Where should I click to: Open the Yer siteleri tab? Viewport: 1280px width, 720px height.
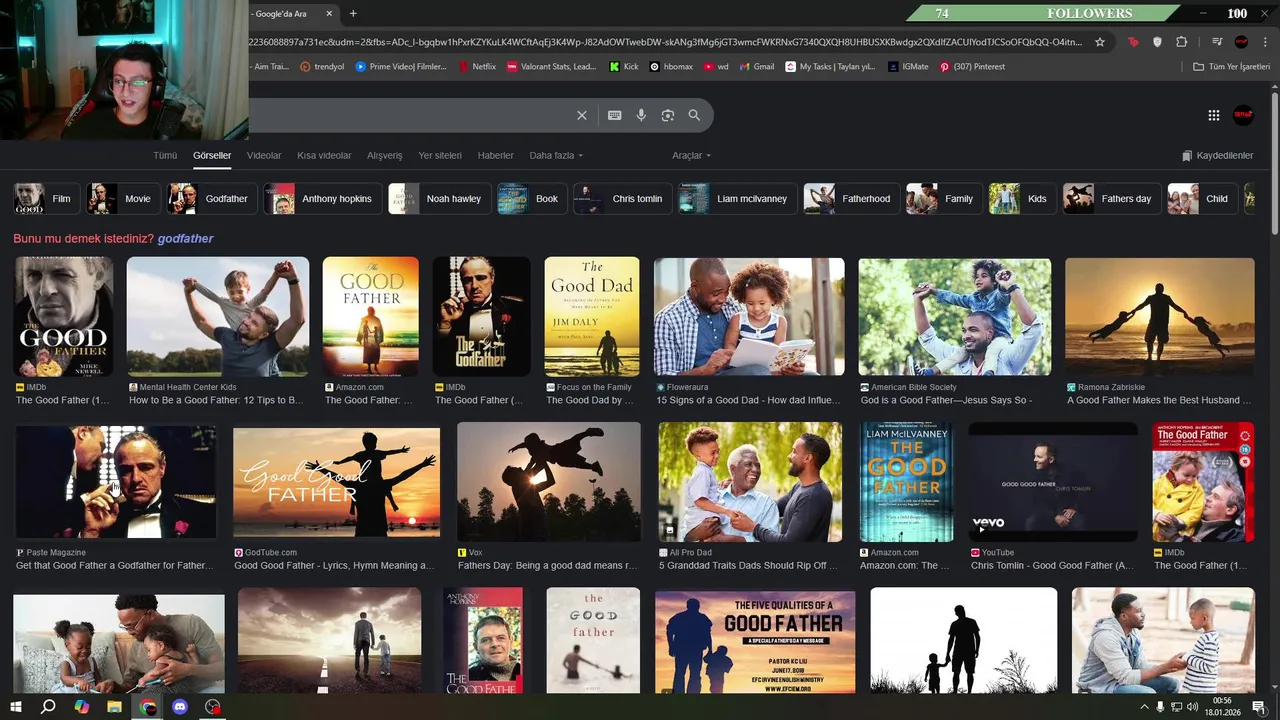click(440, 156)
